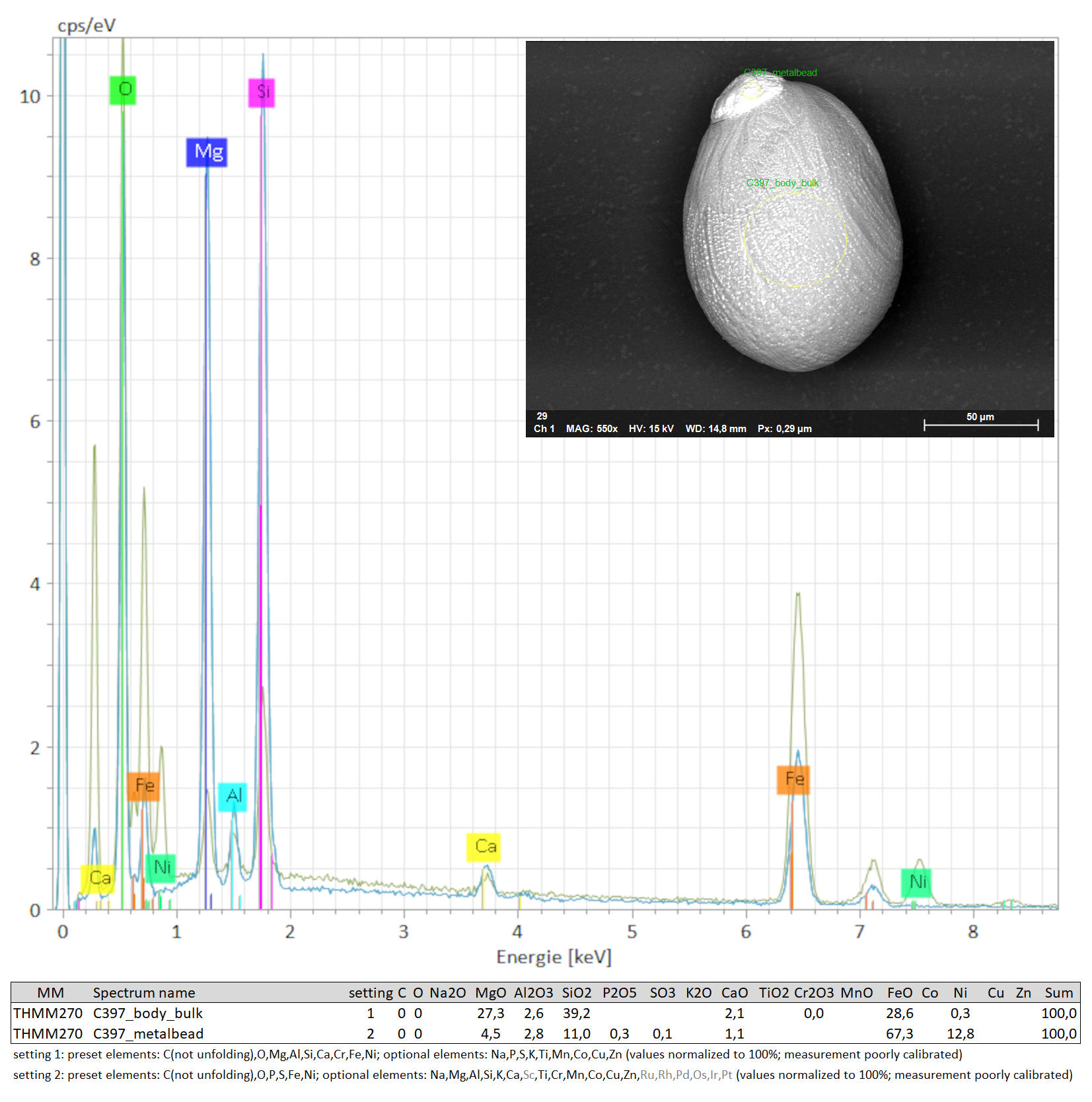Screen dimensions: 1092x1102
Task: Select the green Ni label below 1 keV
Action: coord(161,867)
